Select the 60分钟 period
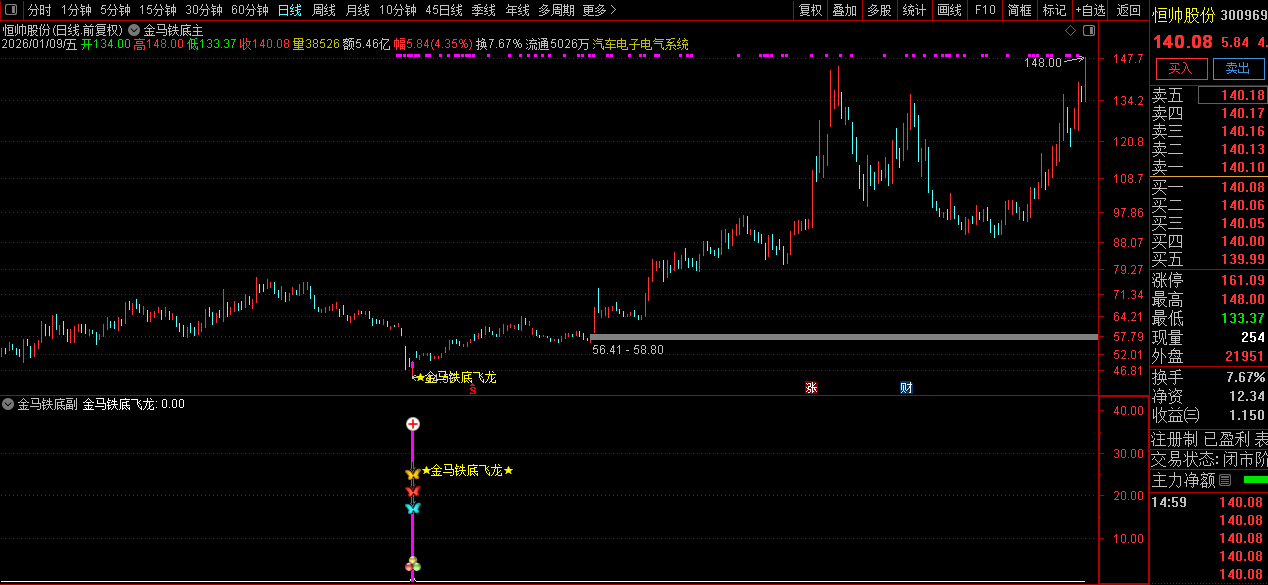Image resolution: width=1268 pixels, height=585 pixels. (250, 10)
